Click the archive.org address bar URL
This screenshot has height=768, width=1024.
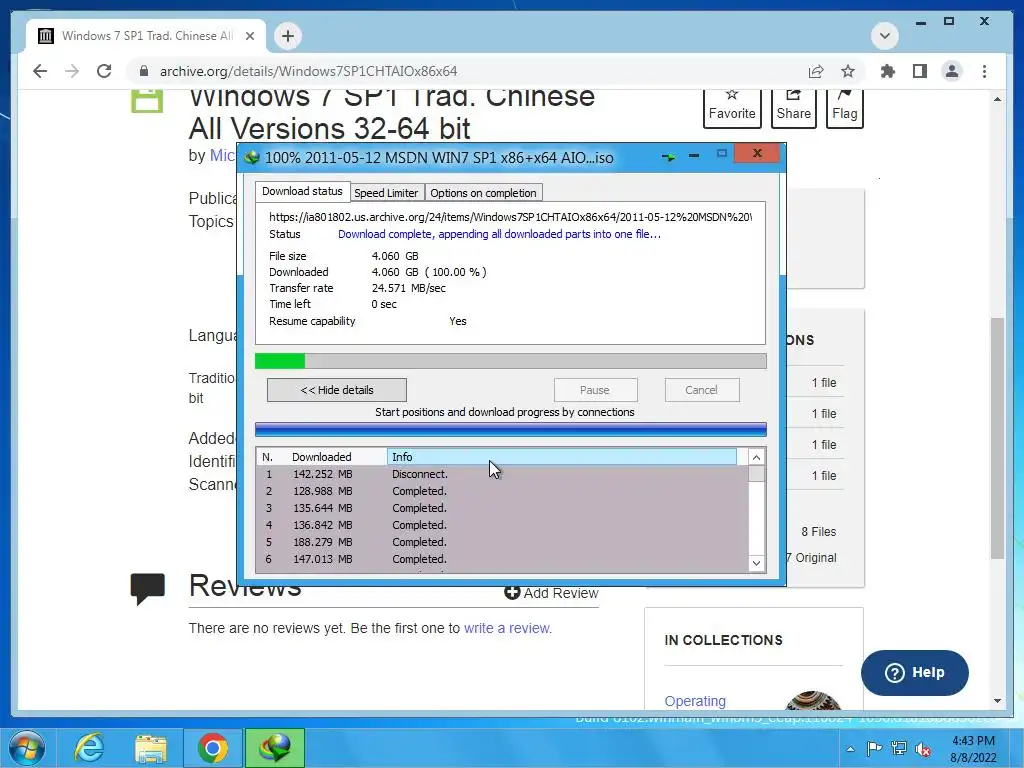click(308, 71)
